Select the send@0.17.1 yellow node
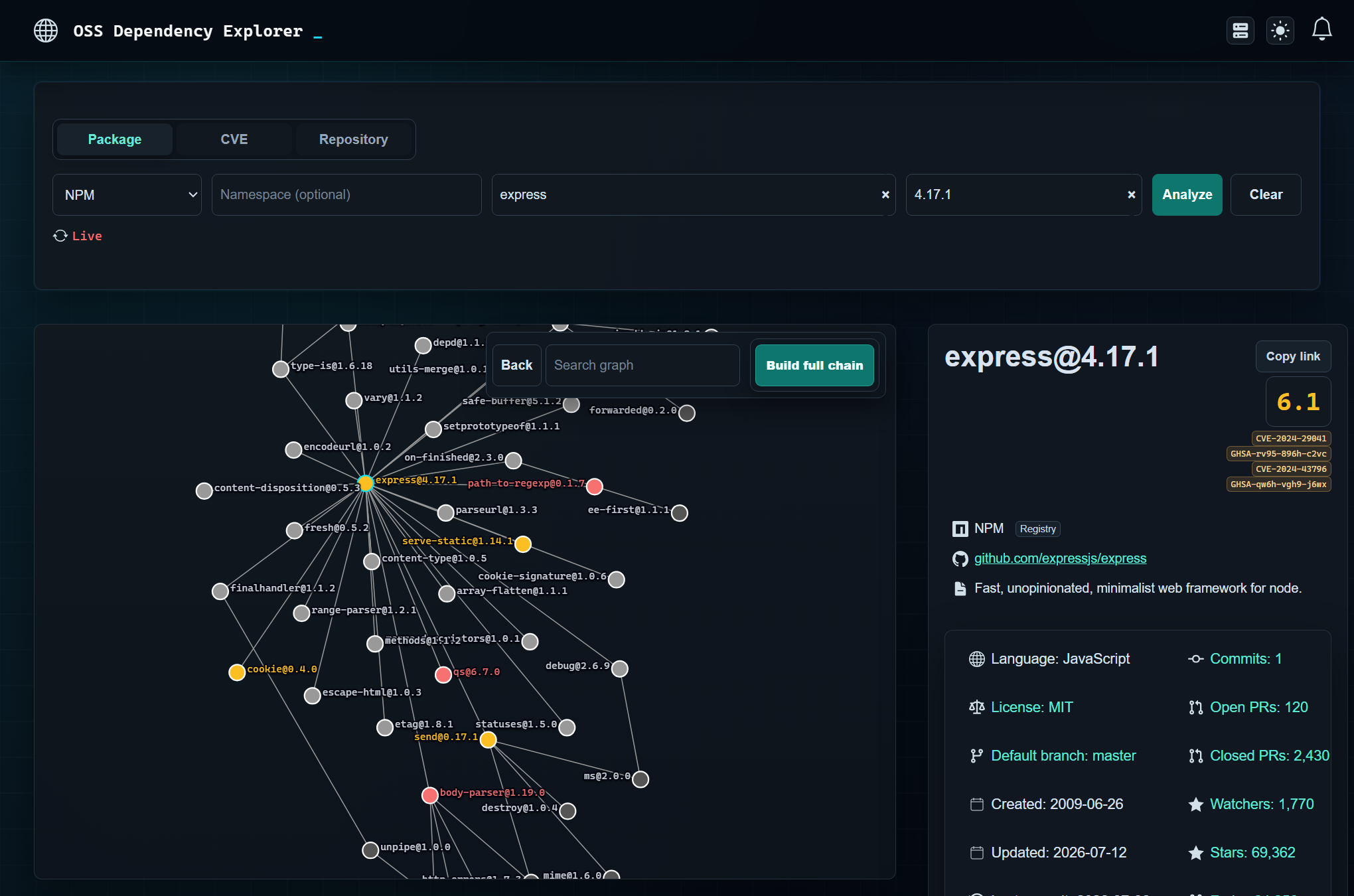 point(488,739)
